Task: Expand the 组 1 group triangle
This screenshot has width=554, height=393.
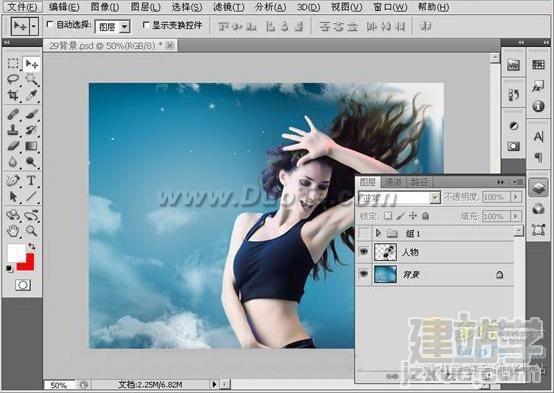Action: [378, 233]
